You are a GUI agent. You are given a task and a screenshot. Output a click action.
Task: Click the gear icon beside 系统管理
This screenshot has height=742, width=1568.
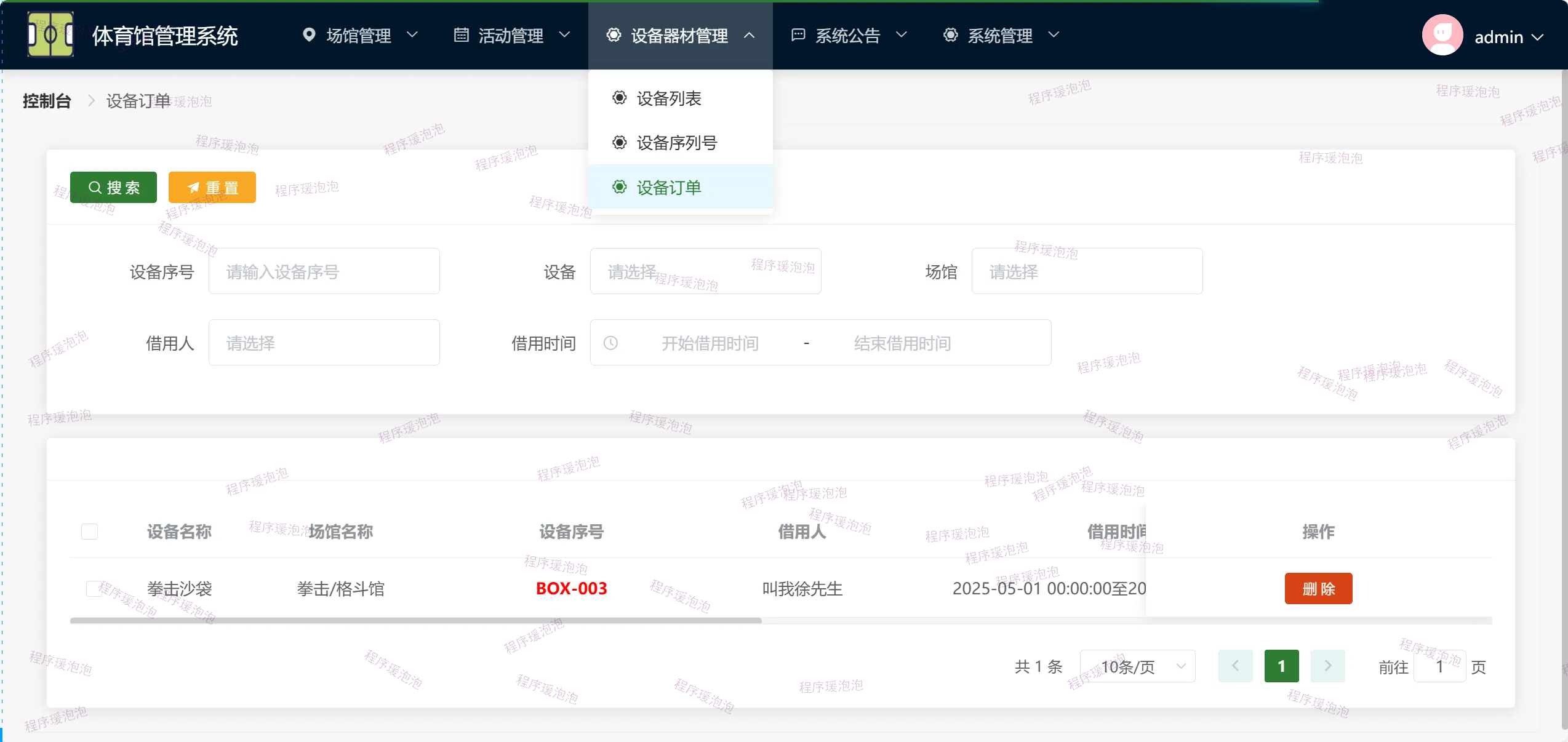(950, 35)
